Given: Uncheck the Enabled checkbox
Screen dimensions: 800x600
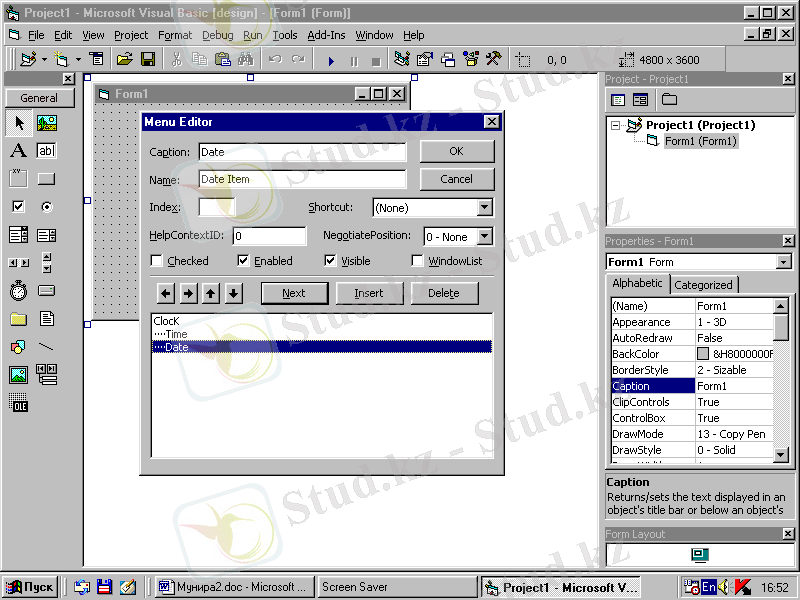Looking at the screenshot, I should tap(244, 261).
